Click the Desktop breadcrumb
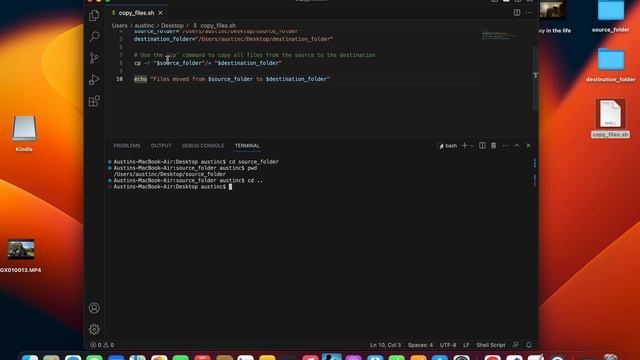640x360 pixels. [x=172, y=25]
